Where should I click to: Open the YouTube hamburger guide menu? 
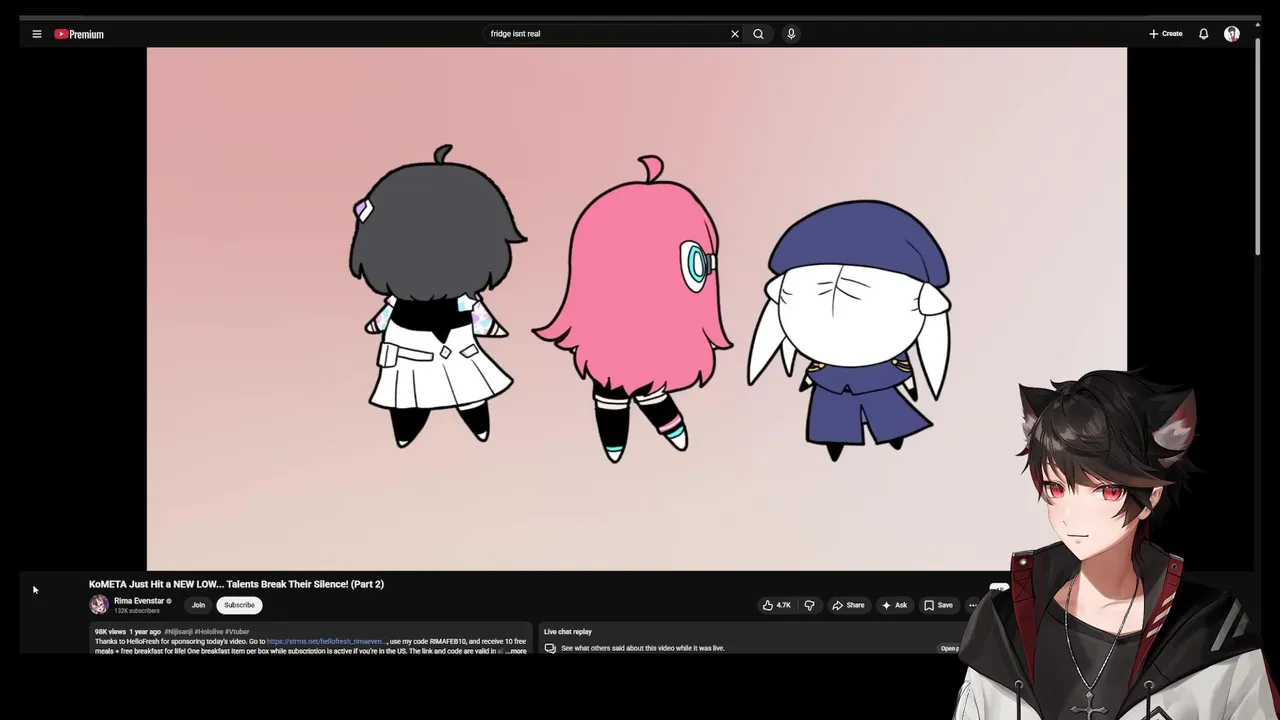click(37, 34)
